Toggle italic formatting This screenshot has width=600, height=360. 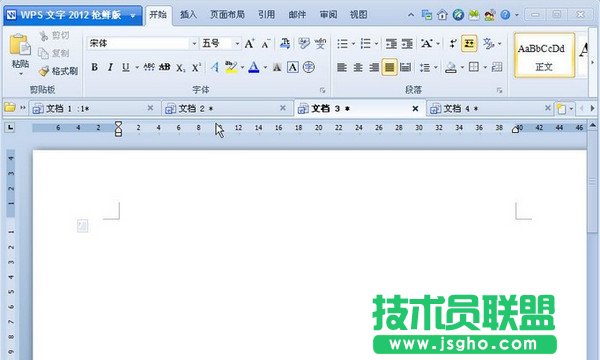[110, 67]
